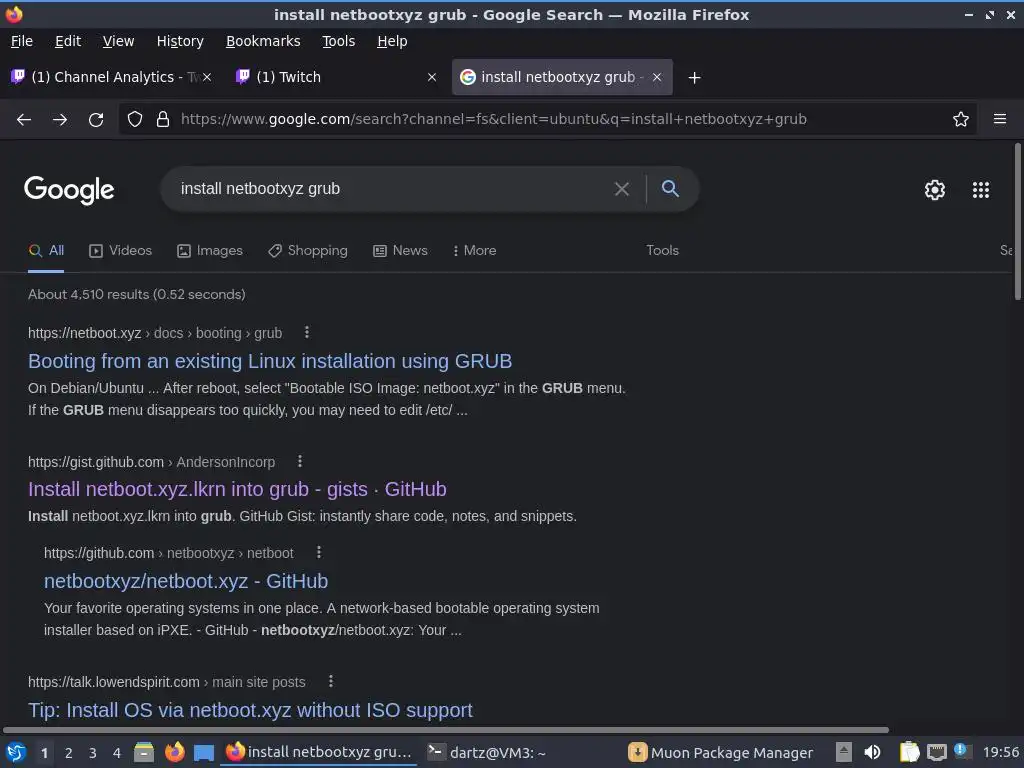Show site security padlock info
Image resolution: width=1024 pixels, height=768 pixels.
[x=163, y=119]
